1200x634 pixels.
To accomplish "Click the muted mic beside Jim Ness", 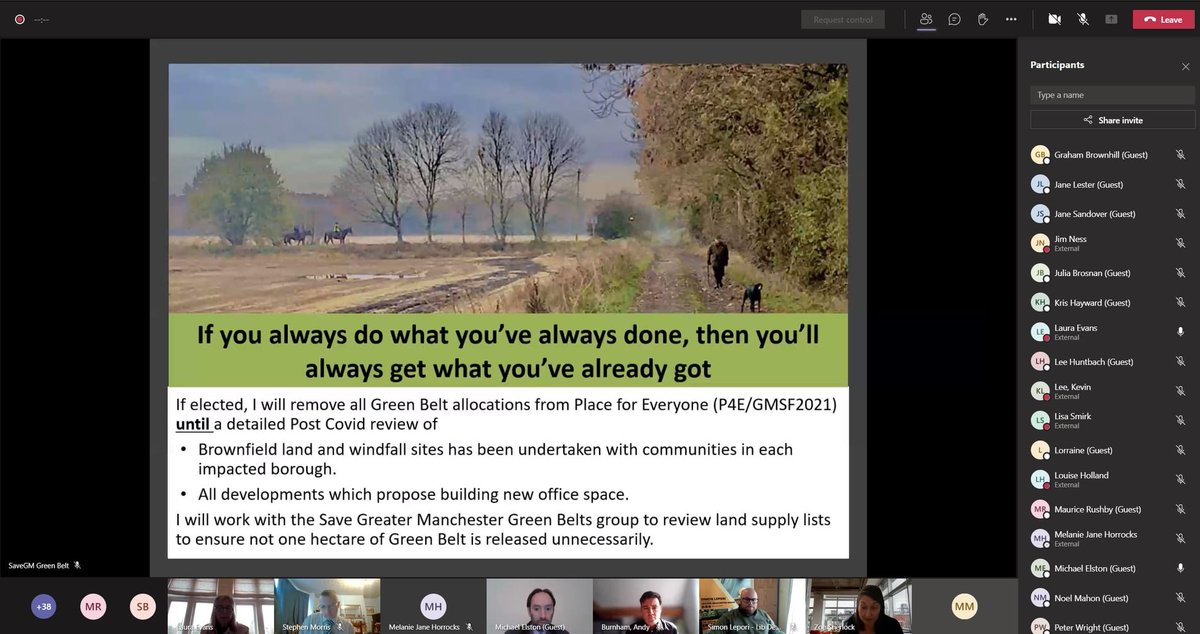I will coord(1180,243).
